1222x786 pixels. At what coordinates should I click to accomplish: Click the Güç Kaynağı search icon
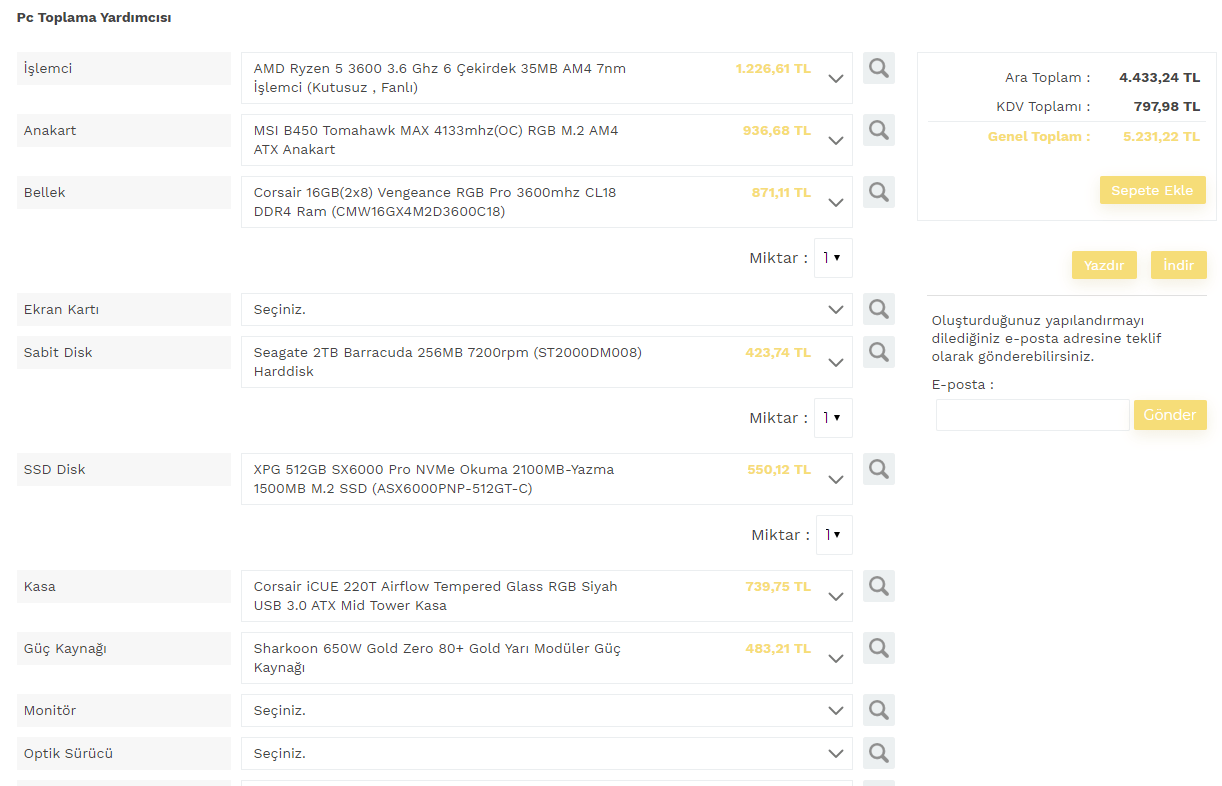878,648
